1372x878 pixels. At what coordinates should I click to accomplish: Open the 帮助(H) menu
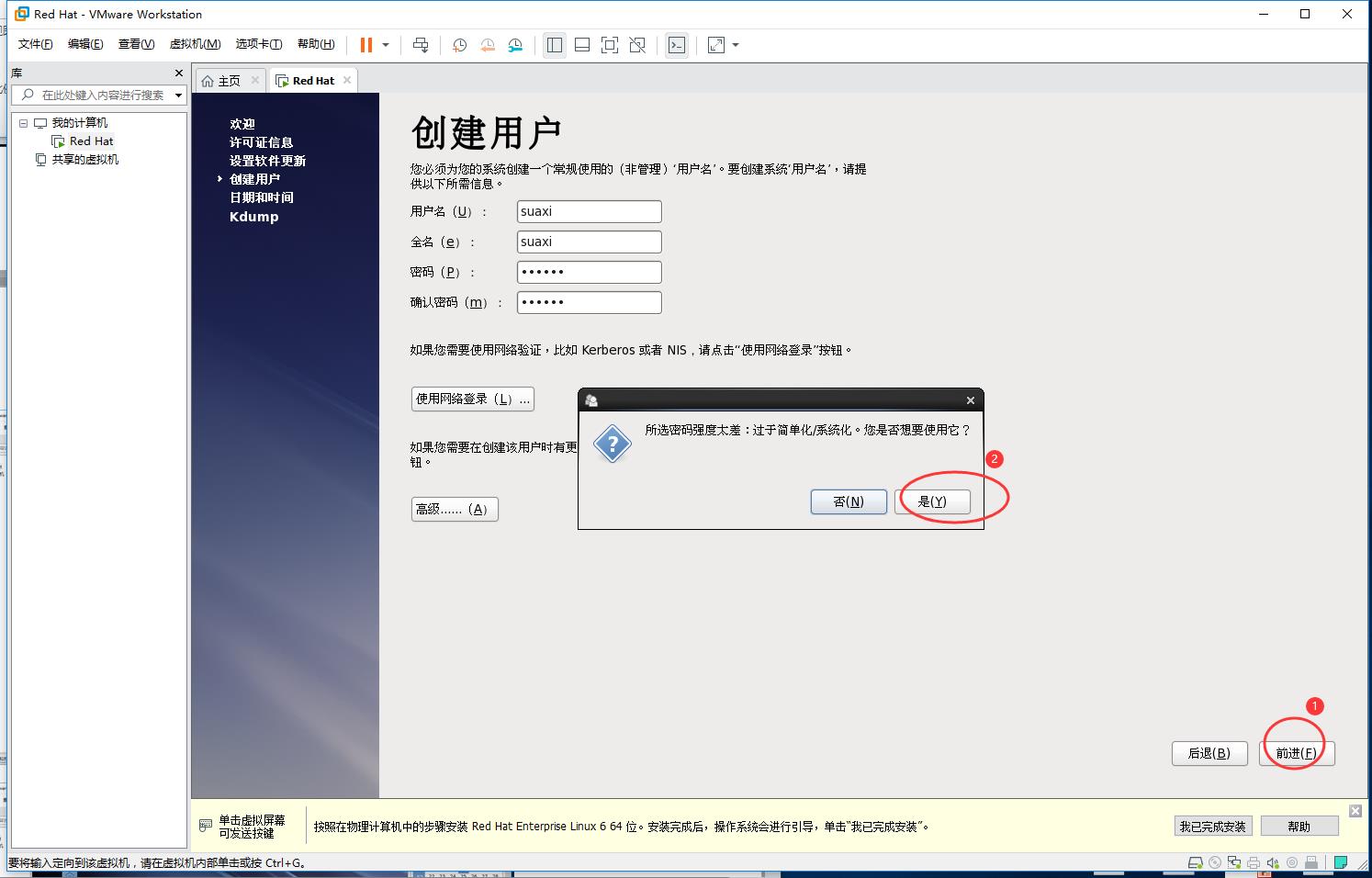pos(316,44)
